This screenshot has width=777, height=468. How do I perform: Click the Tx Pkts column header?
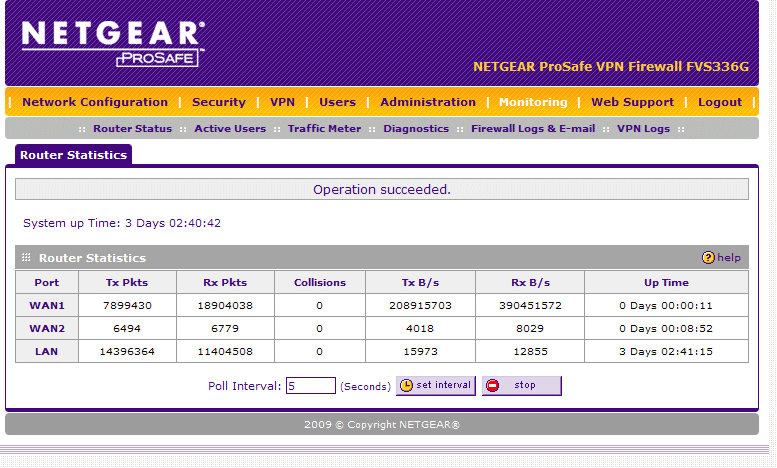pyautogui.click(x=127, y=283)
